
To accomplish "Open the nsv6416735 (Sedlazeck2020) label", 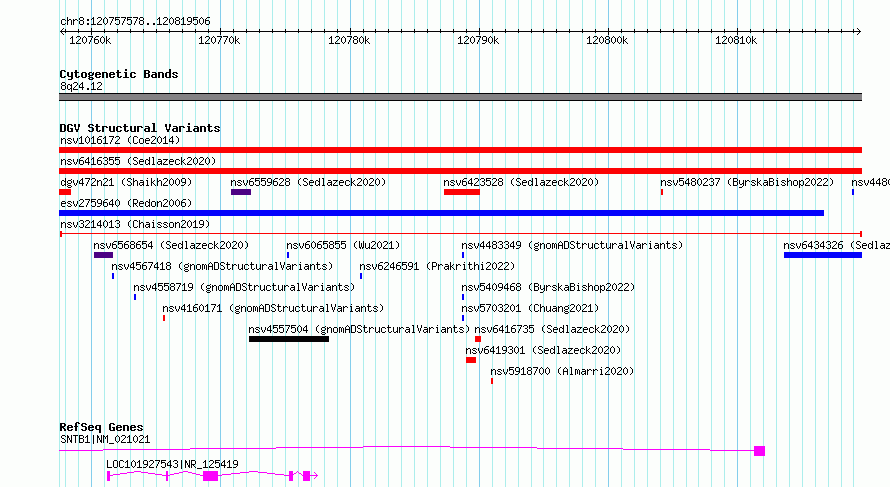I will pos(552,329).
